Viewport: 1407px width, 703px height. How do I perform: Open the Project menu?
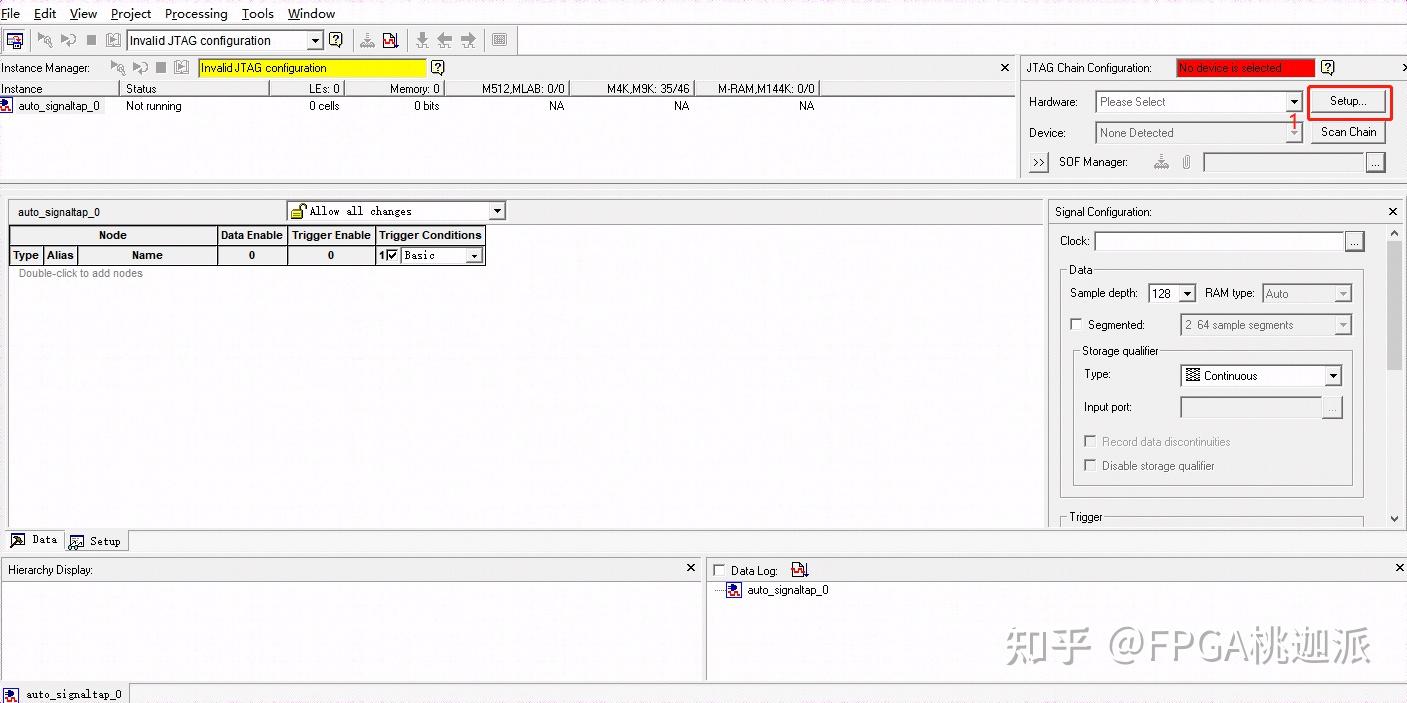131,14
